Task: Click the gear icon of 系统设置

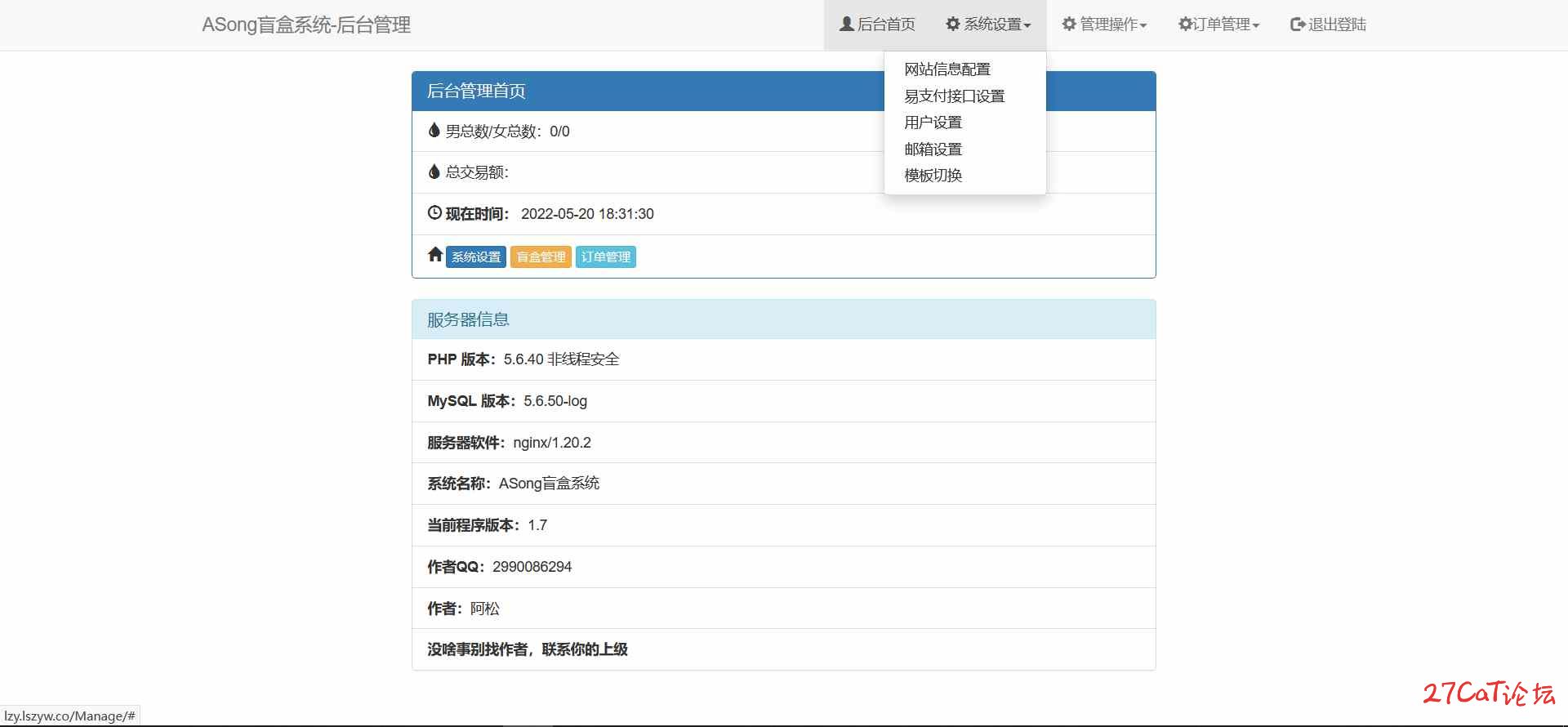Action: (x=952, y=24)
